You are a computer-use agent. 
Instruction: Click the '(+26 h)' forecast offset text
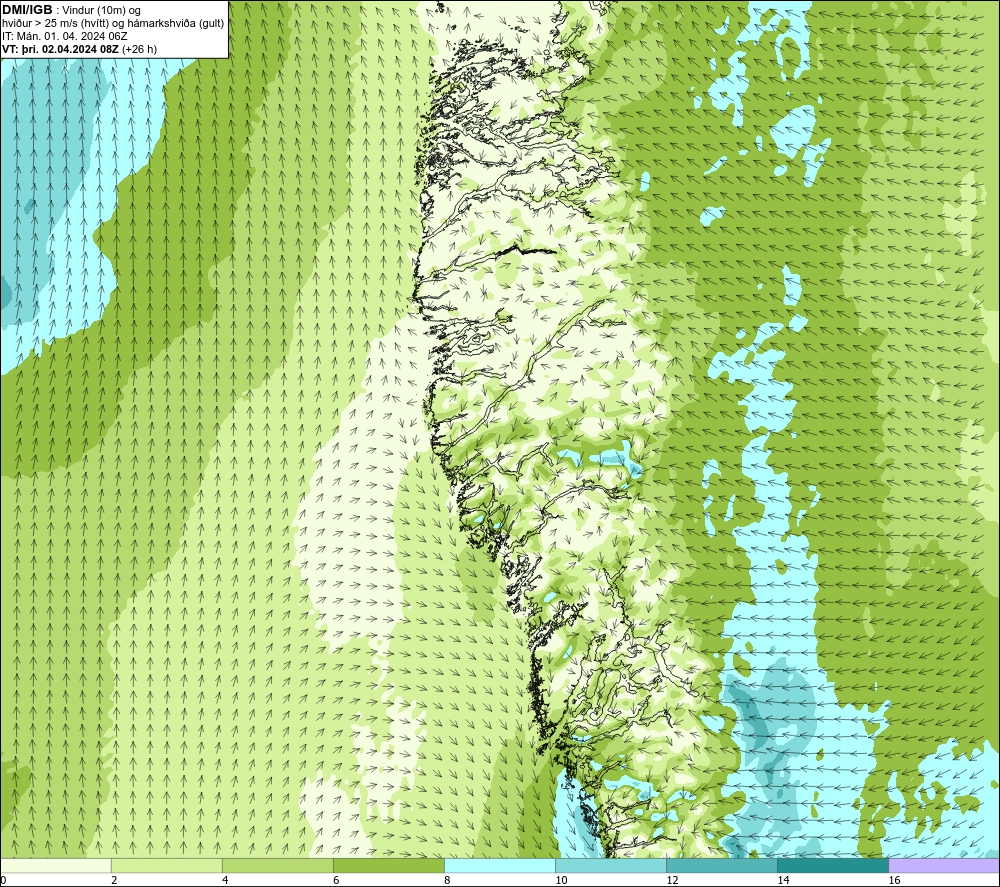tap(140, 49)
